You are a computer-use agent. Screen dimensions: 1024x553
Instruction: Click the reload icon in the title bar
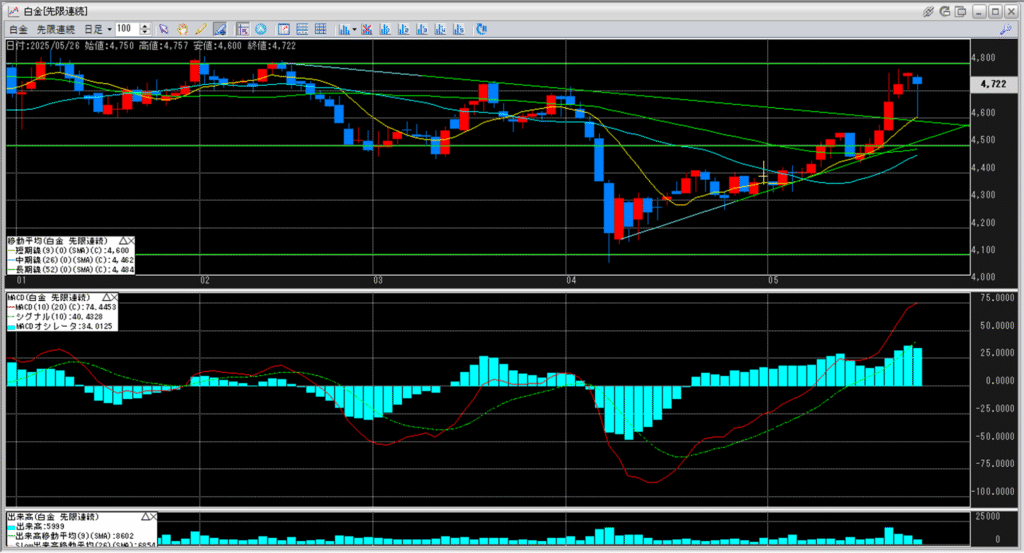coord(945,9)
